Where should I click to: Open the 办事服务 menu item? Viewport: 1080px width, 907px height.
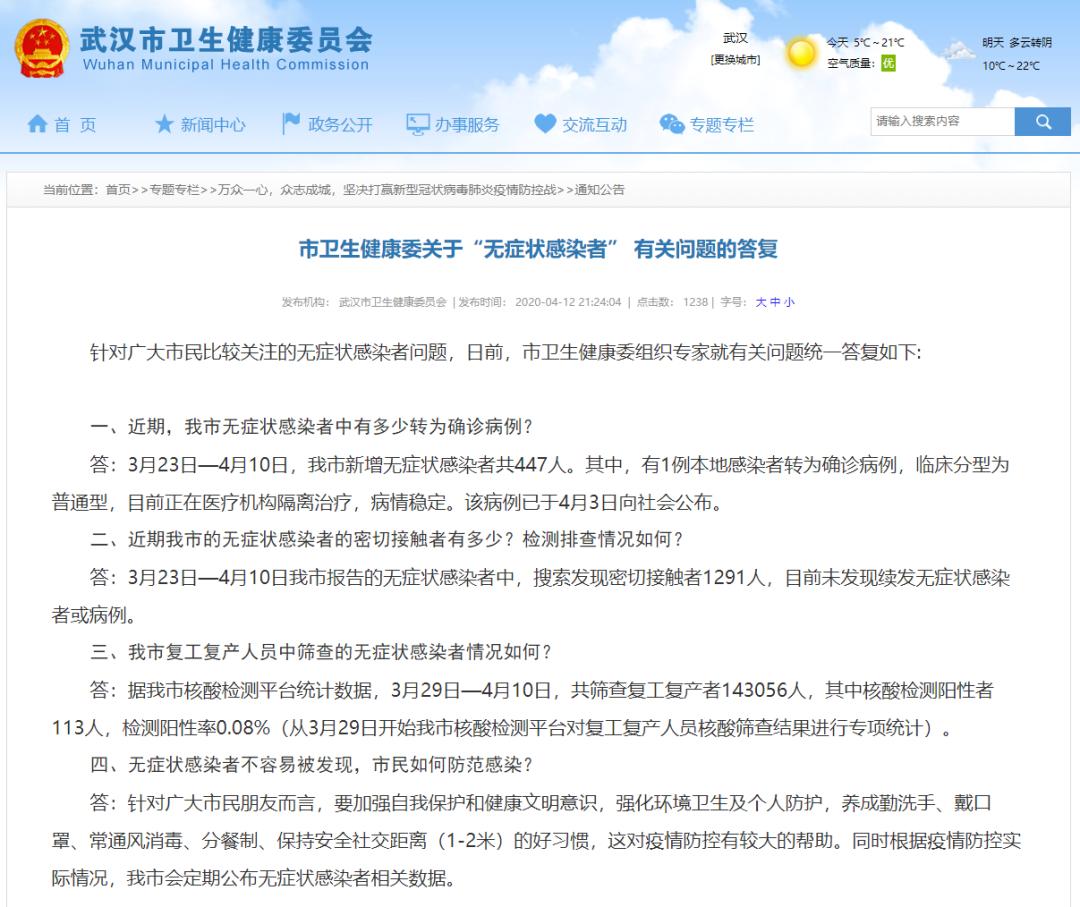pyautogui.click(x=467, y=125)
